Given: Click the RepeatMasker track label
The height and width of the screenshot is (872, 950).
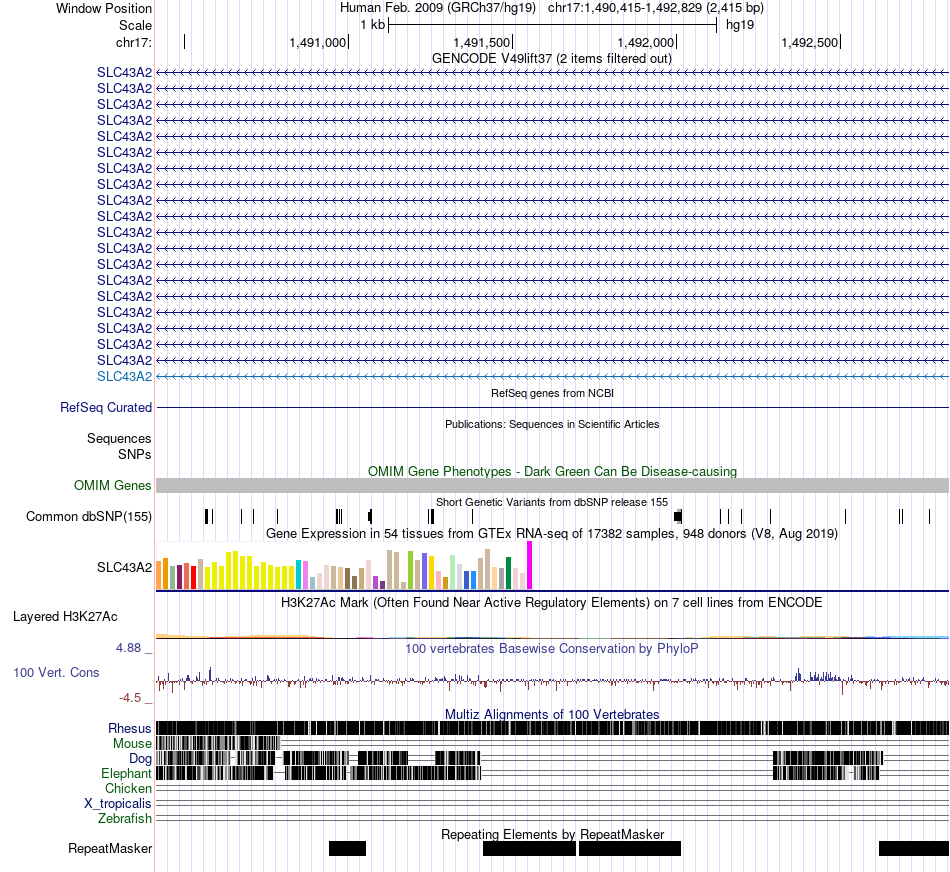Looking at the screenshot, I should (110, 848).
